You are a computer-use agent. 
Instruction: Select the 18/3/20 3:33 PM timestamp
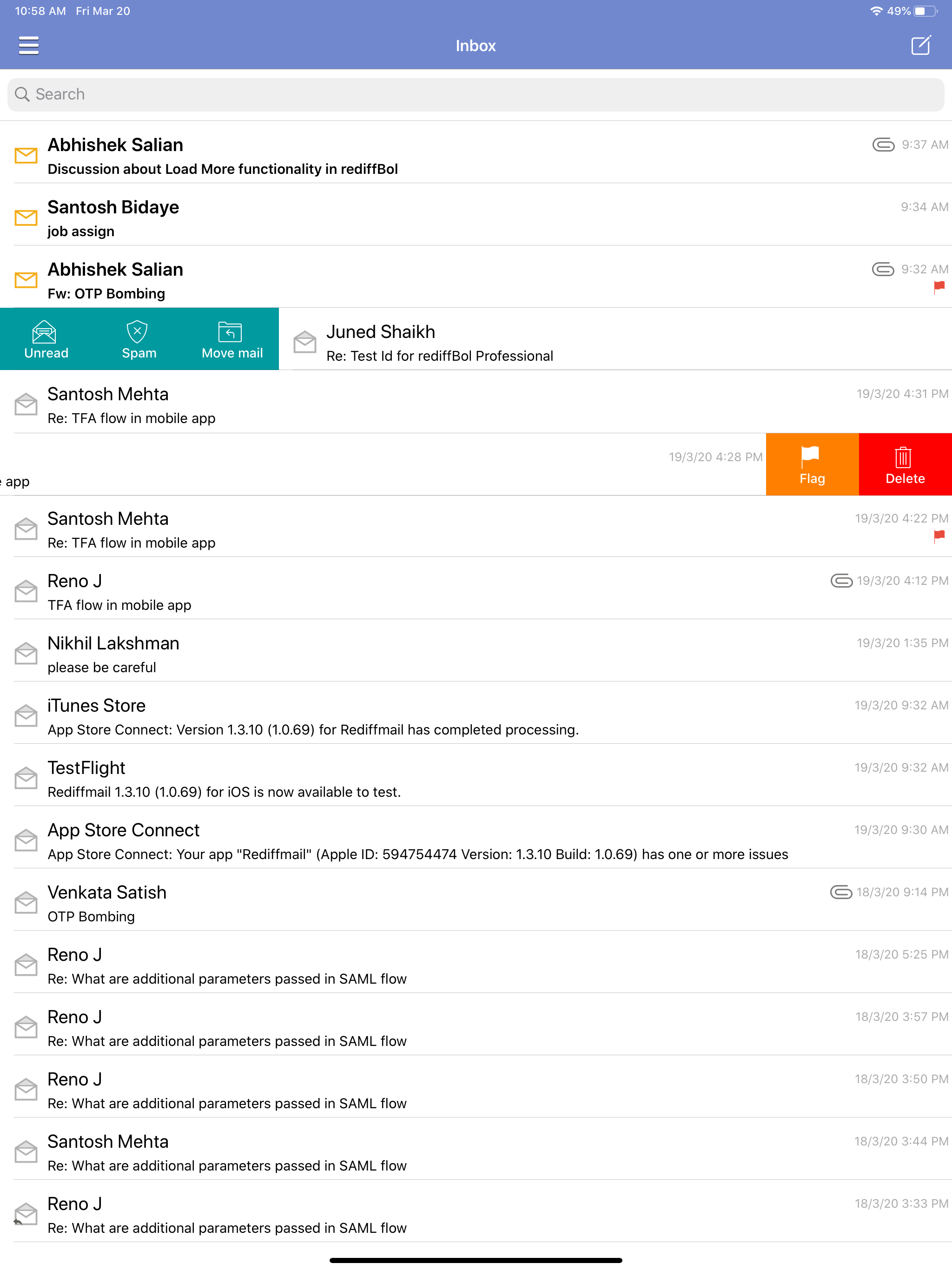901,1204
